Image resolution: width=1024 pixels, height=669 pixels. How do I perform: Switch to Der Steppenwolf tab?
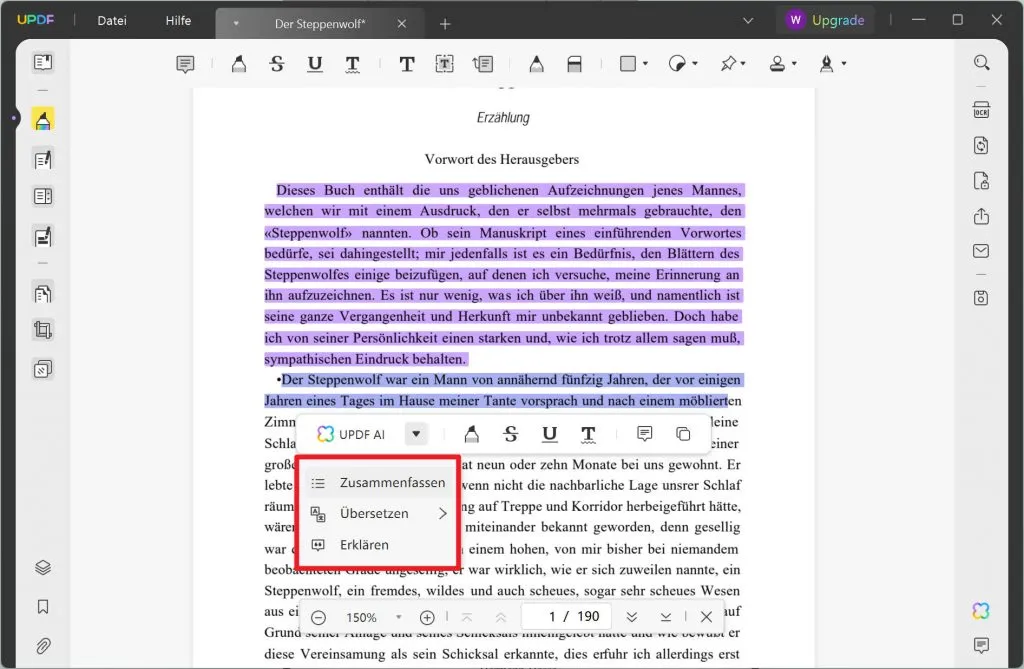click(320, 24)
